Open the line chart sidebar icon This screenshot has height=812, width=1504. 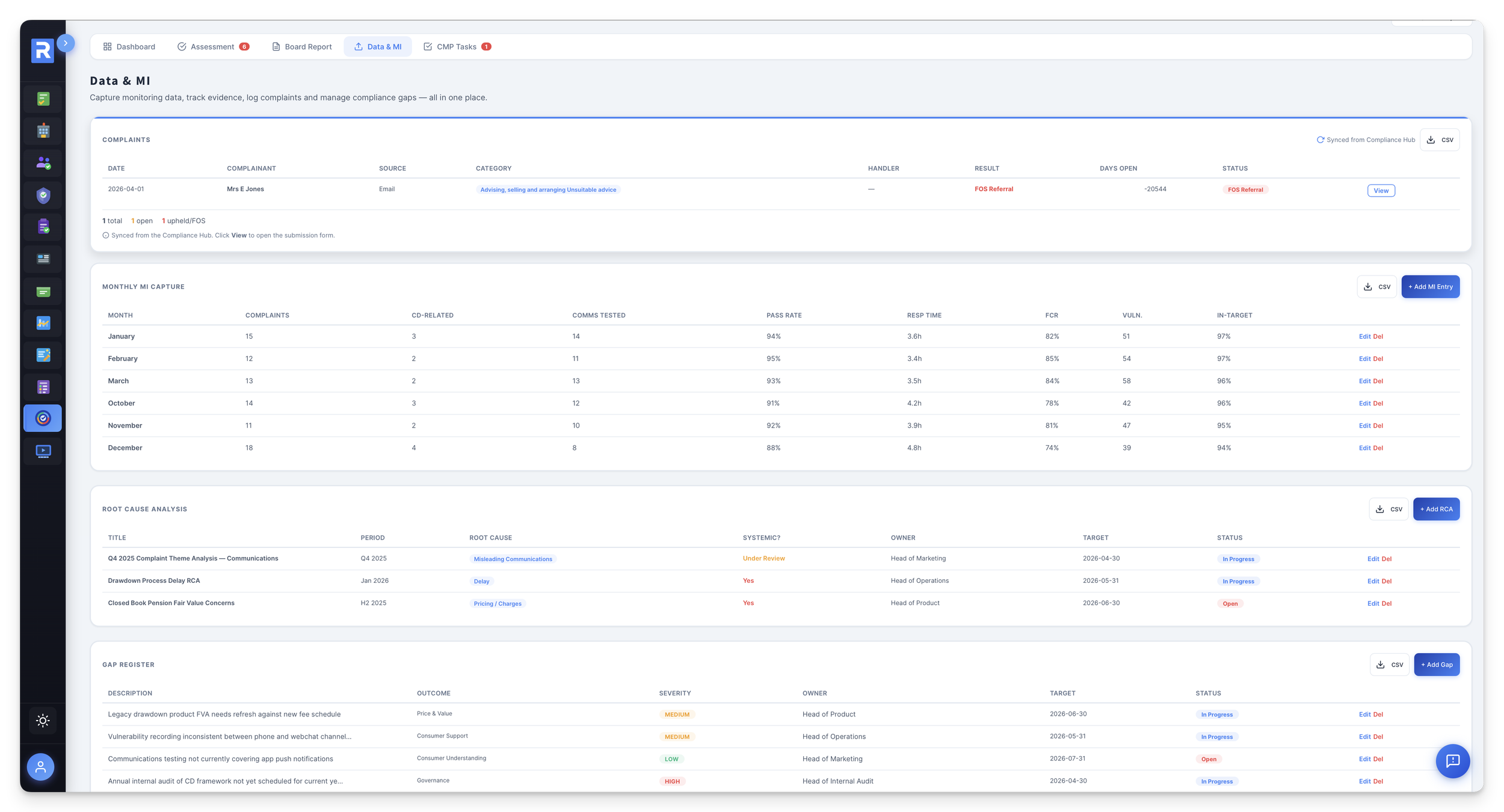(x=43, y=323)
